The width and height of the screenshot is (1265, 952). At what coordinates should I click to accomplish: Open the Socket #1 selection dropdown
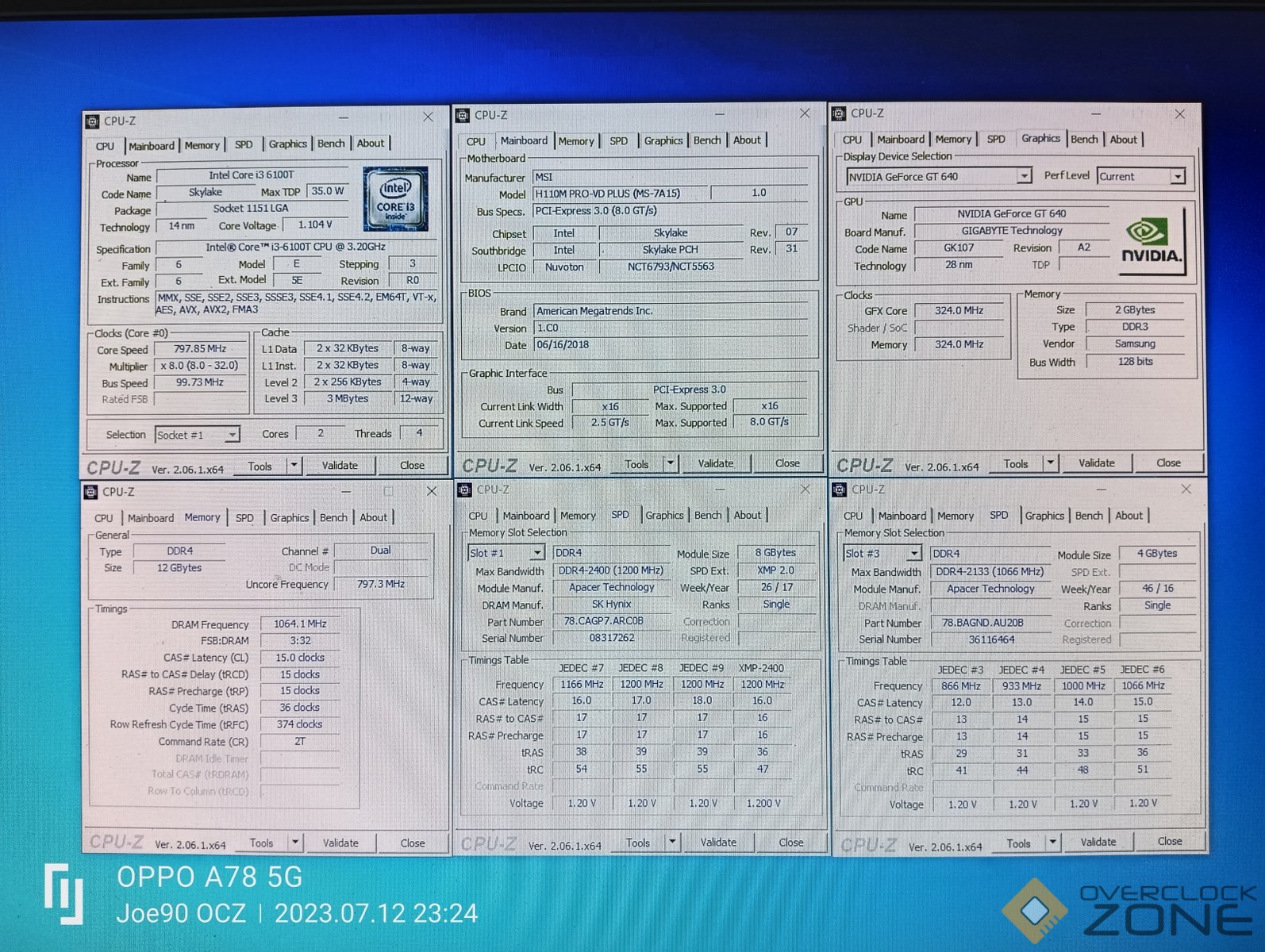[232, 435]
